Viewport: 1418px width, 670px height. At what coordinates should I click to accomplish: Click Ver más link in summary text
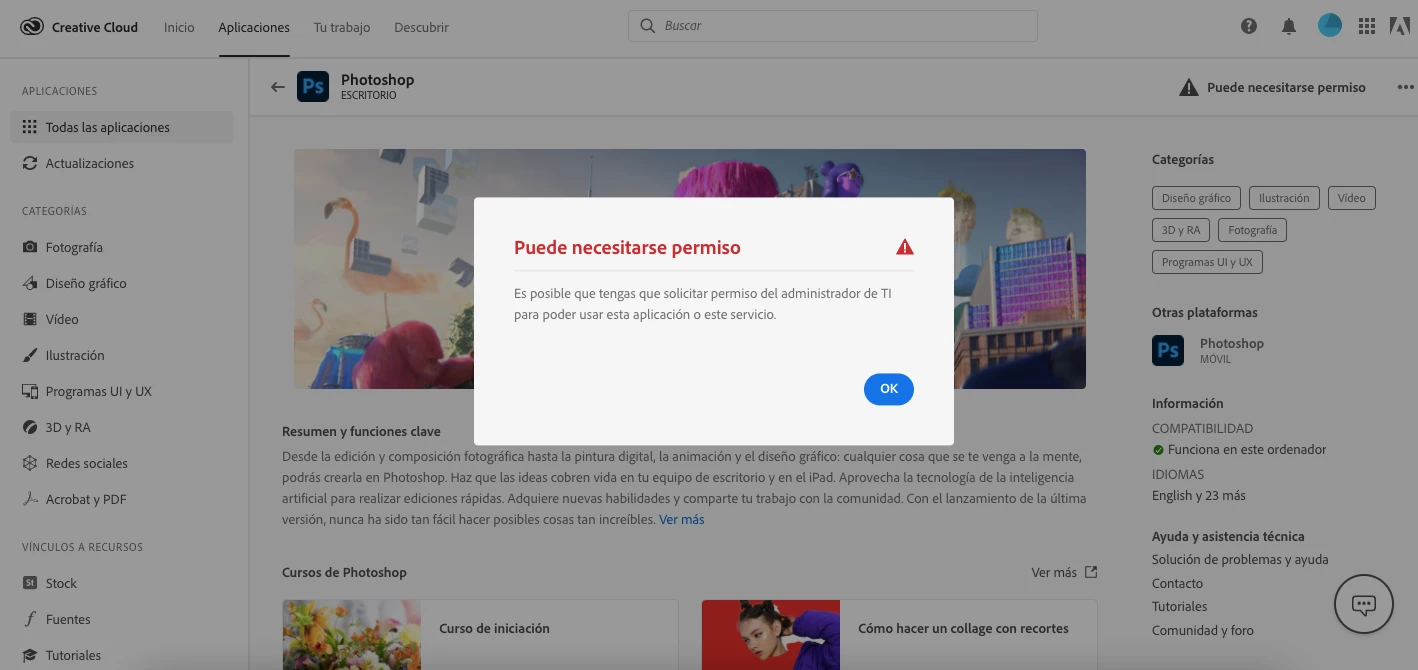tap(682, 520)
